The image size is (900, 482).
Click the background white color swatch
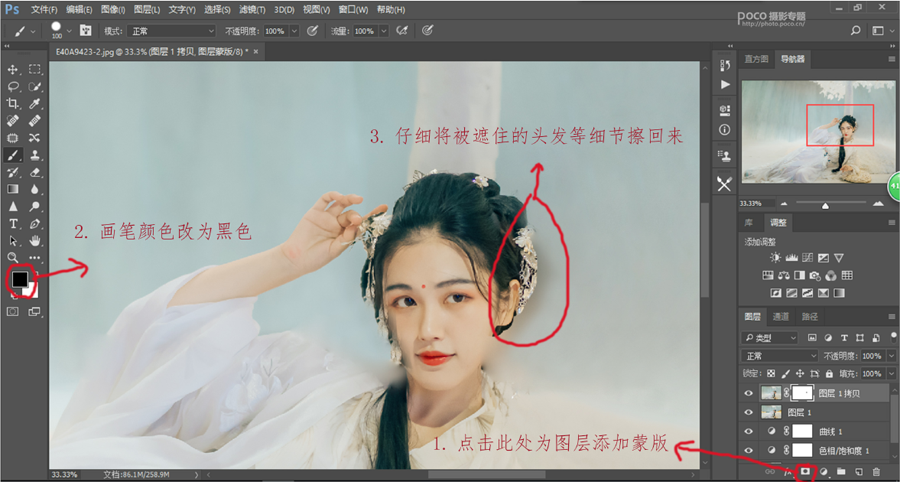(32, 292)
